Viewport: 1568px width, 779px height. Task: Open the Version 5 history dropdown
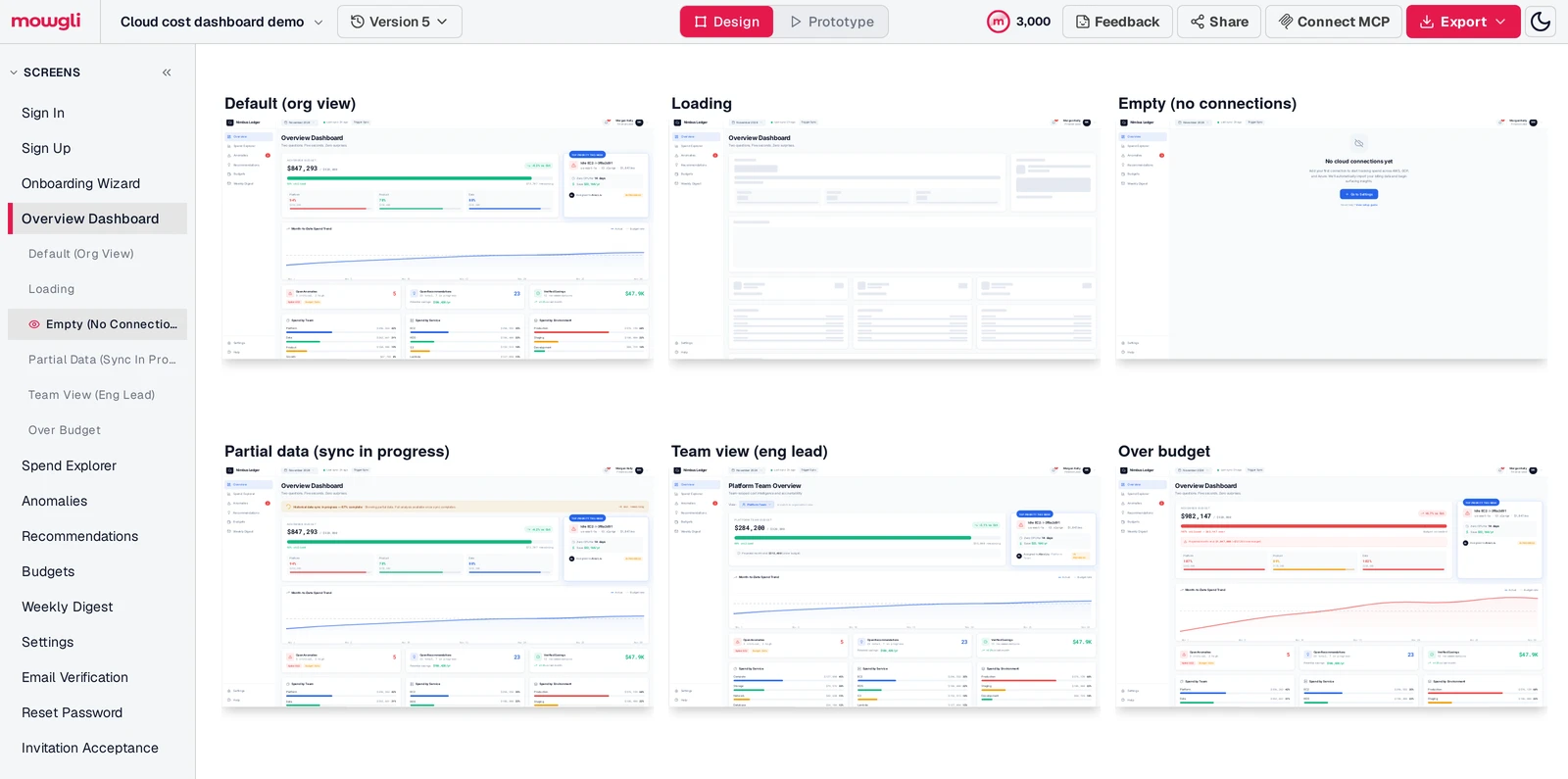pos(400,22)
